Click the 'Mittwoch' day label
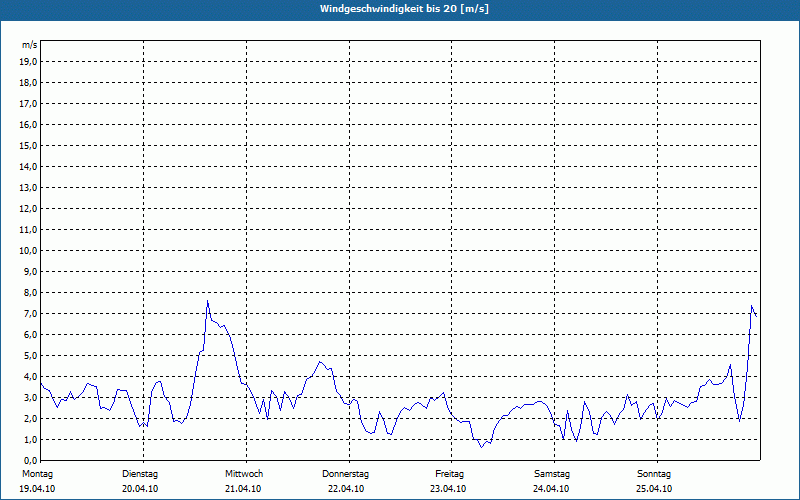The height and width of the screenshot is (500, 800). pyautogui.click(x=244, y=474)
